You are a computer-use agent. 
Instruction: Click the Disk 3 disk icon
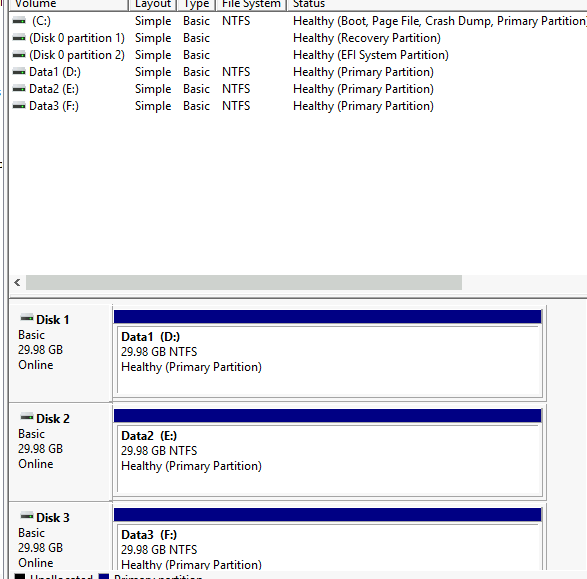(27, 516)
